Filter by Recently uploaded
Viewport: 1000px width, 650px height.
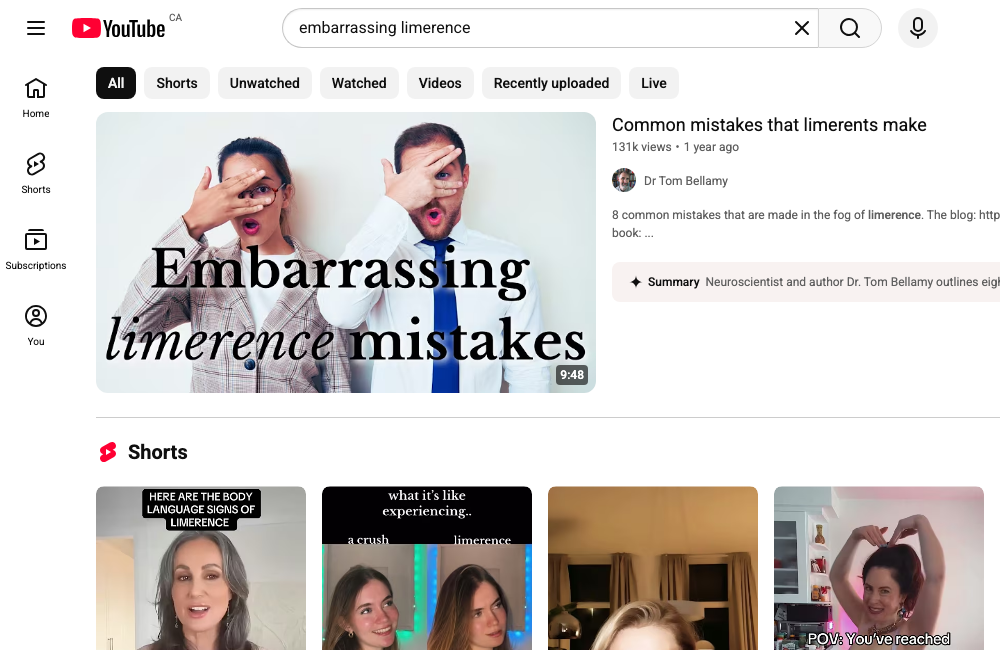pos(551,83)
